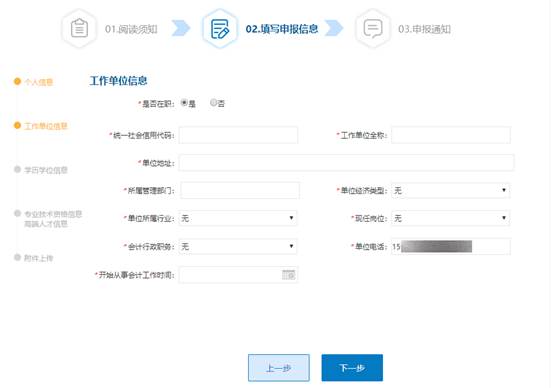Click the orange dot beside 个人信息

point(17,82)
